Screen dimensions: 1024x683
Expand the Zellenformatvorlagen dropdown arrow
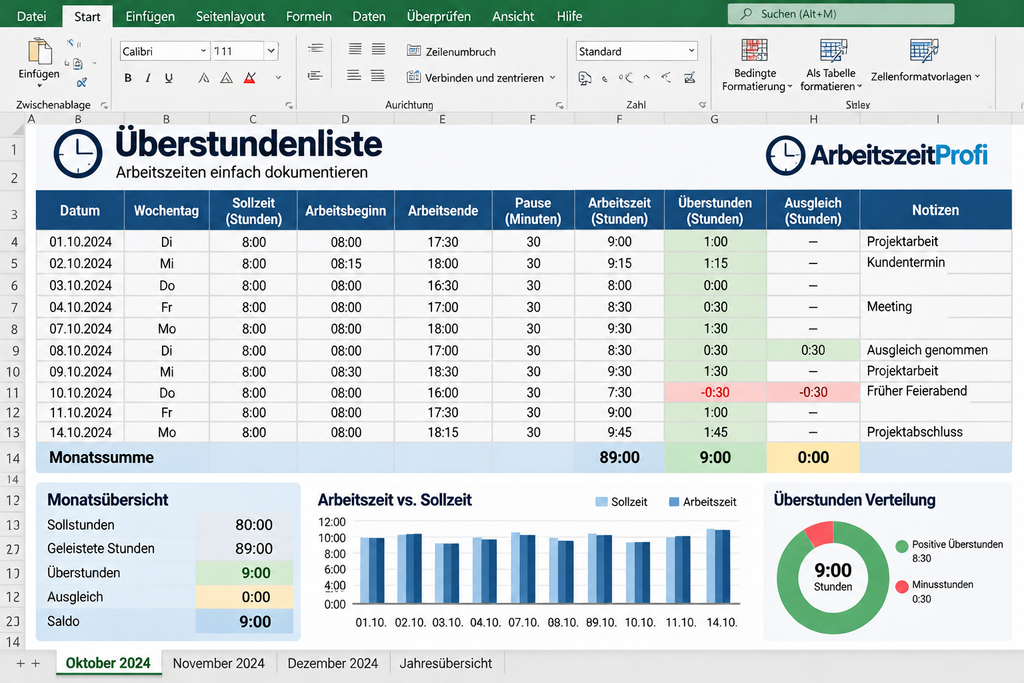point(977,76)
